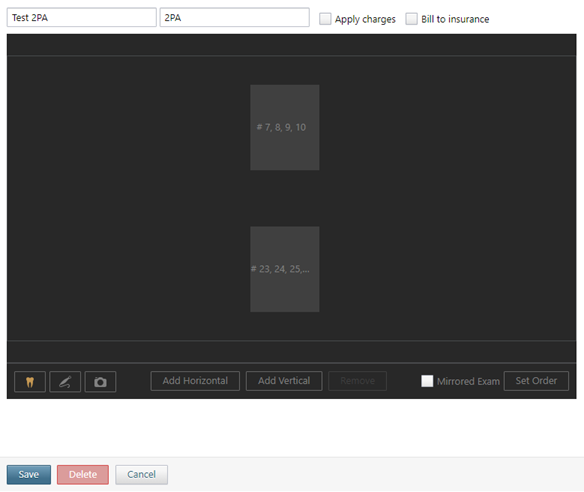Cancel editing the template
Screen dimensions: 584x492
tap(142, 474)
